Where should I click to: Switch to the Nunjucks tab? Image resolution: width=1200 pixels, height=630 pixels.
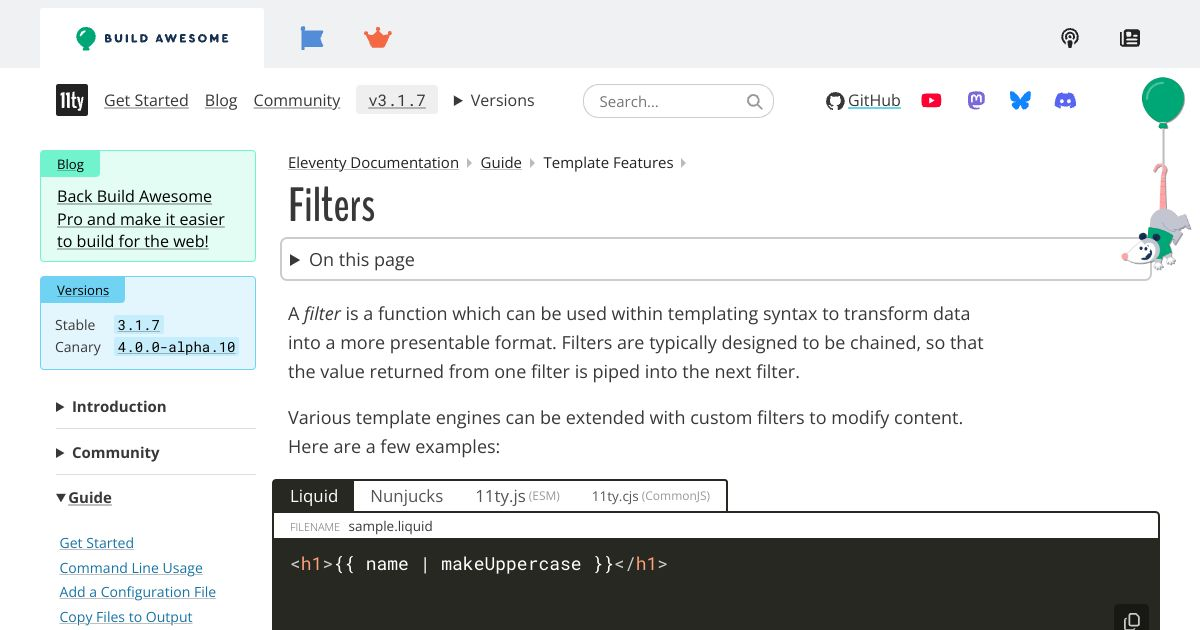click(406, 496)
